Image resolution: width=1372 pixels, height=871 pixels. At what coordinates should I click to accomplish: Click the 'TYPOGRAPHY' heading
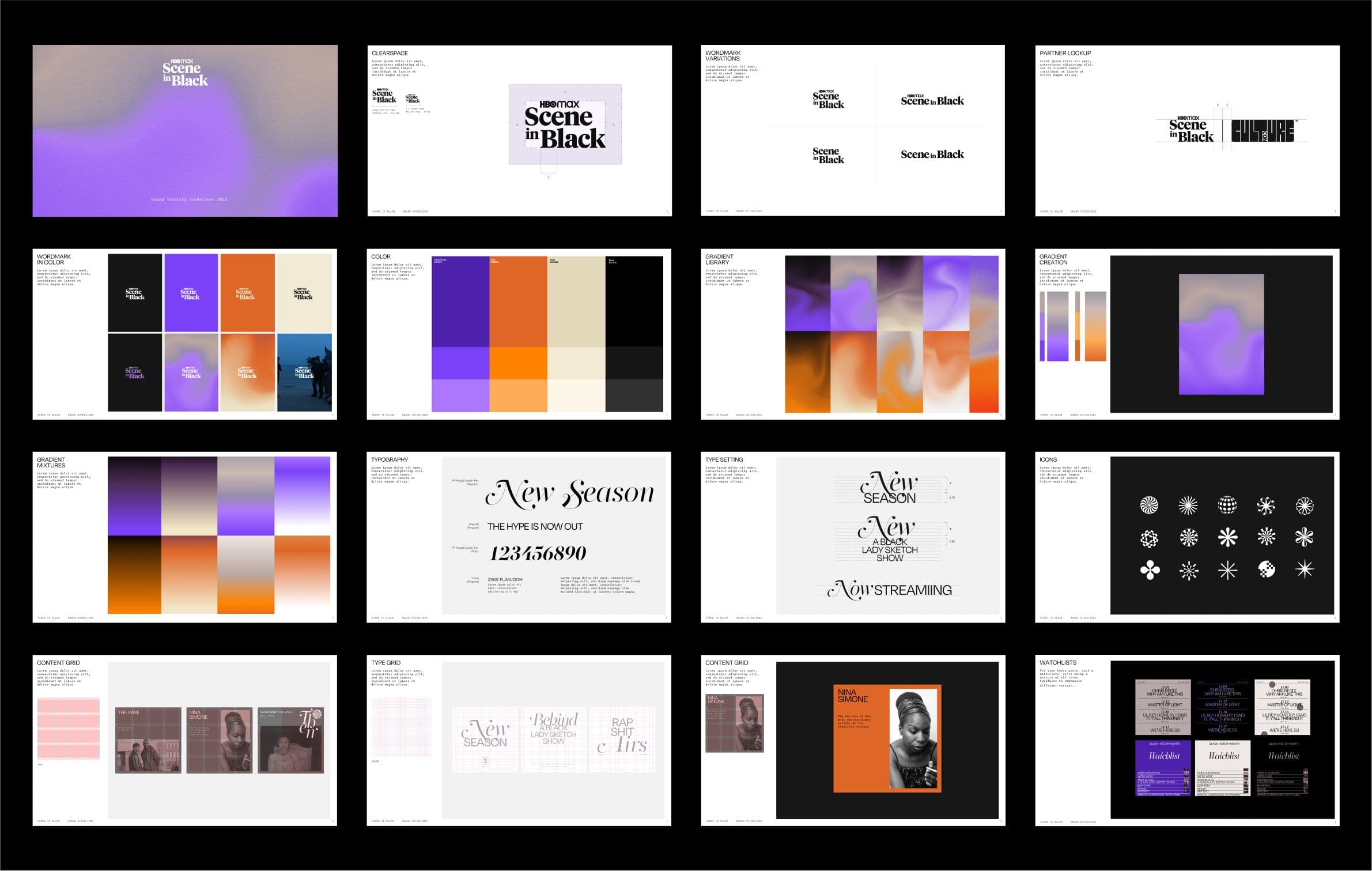tap(390, 459)
